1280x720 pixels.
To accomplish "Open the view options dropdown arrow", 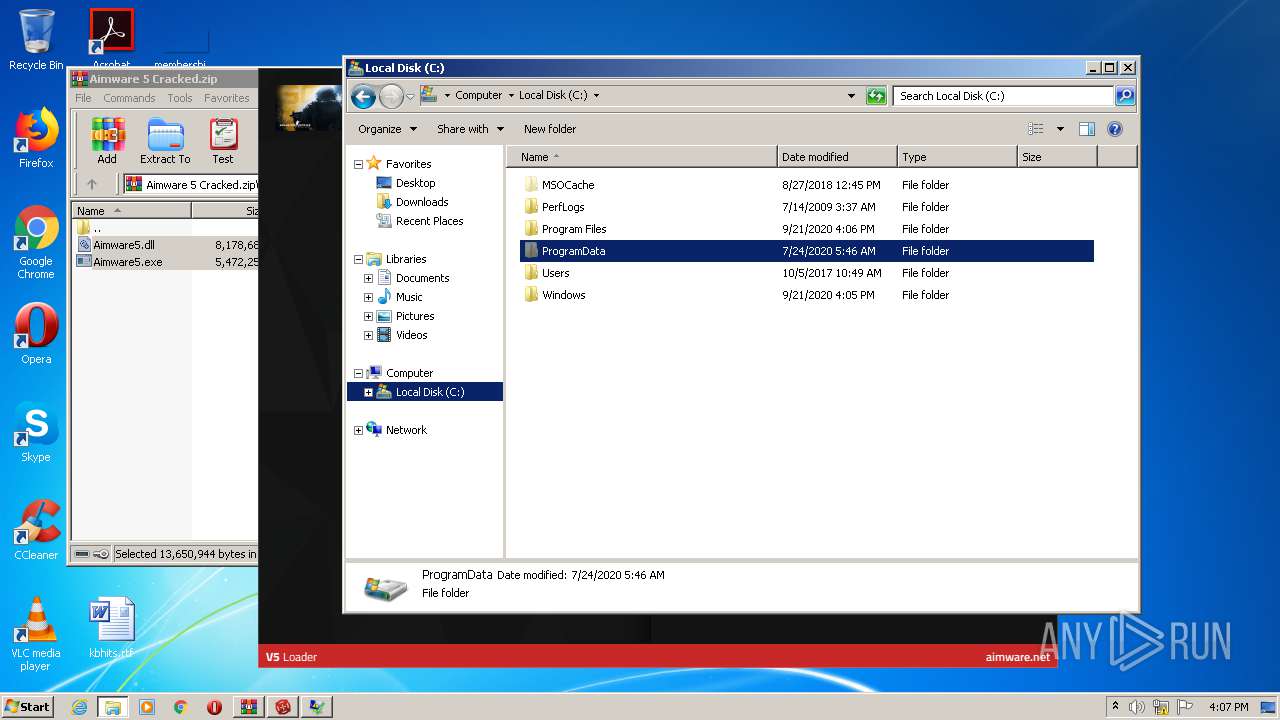I will [x=1060, y=129].
